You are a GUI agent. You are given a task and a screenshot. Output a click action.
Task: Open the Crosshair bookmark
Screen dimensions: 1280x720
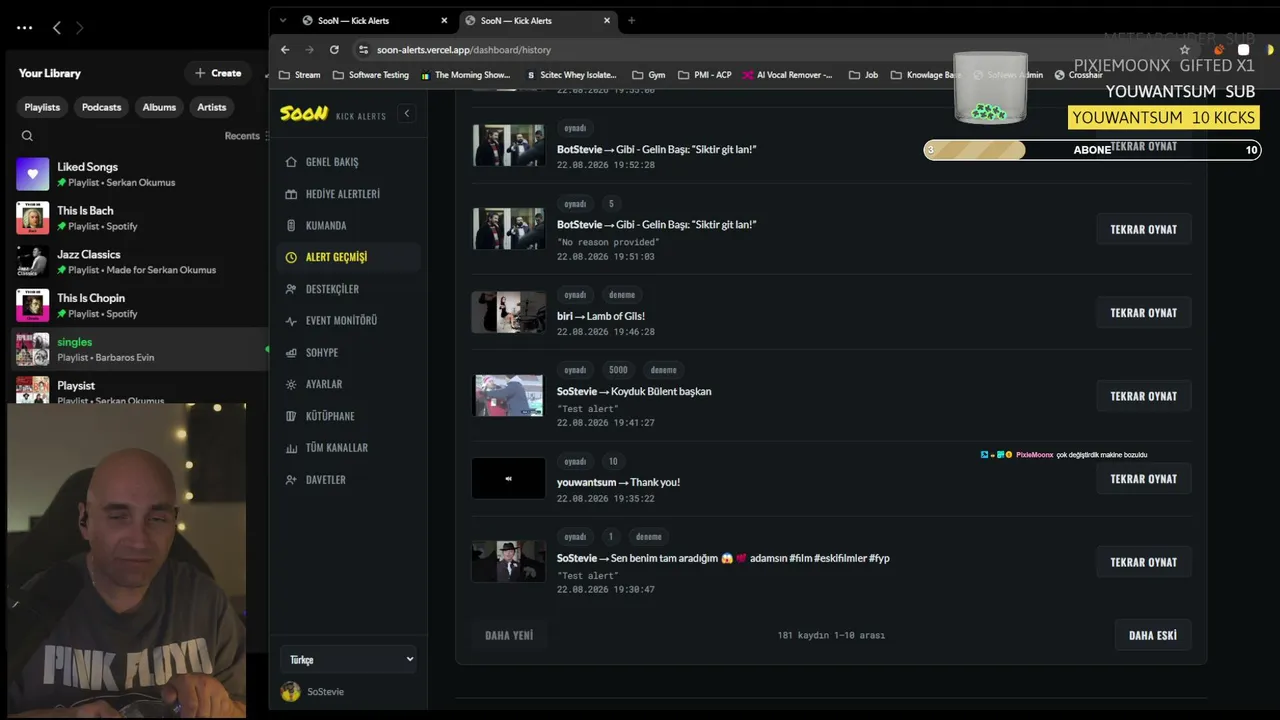tap(1078, 75)
